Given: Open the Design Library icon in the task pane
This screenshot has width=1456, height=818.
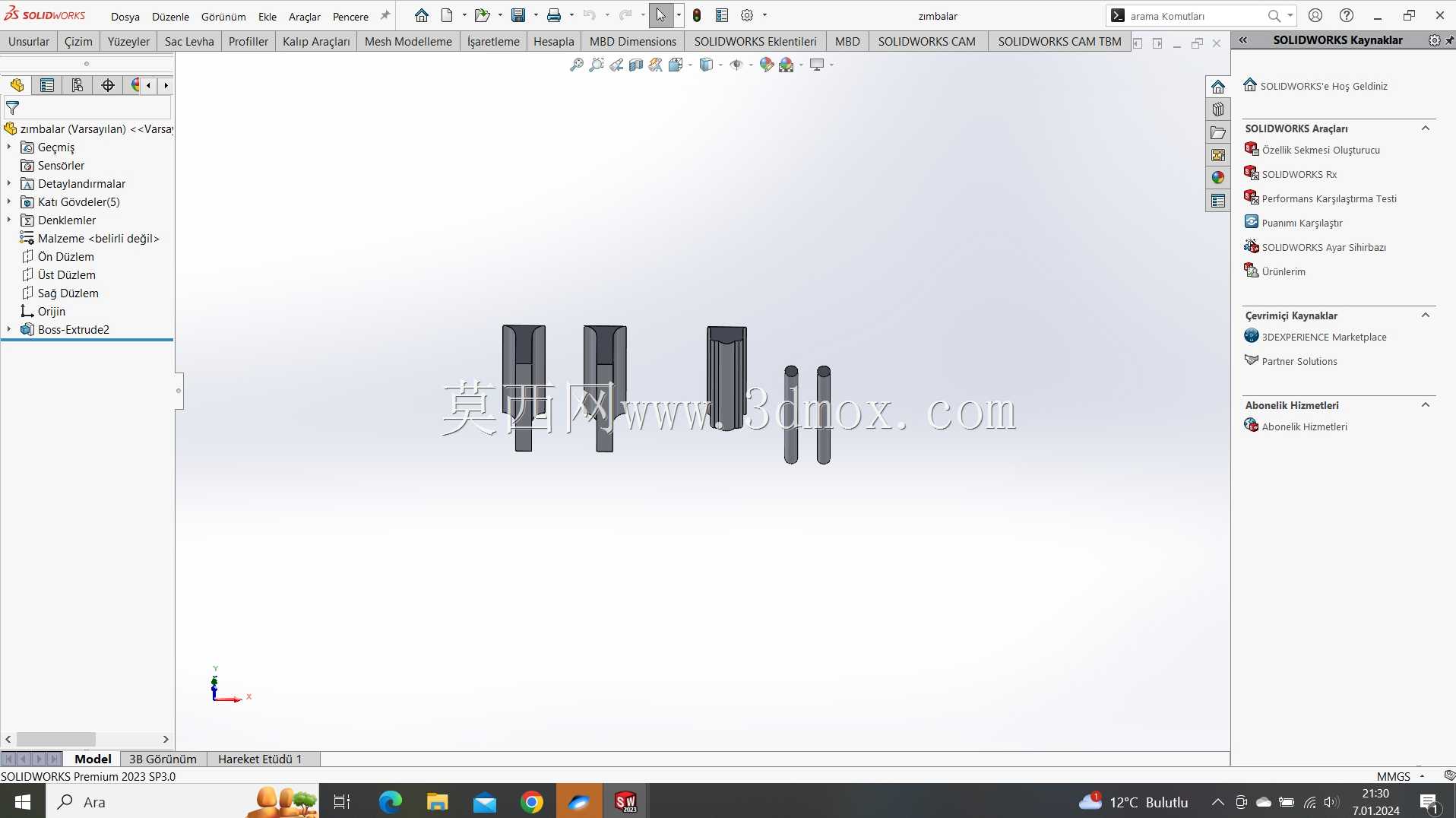Looking at the screenshot, I should pos(1218,109).
